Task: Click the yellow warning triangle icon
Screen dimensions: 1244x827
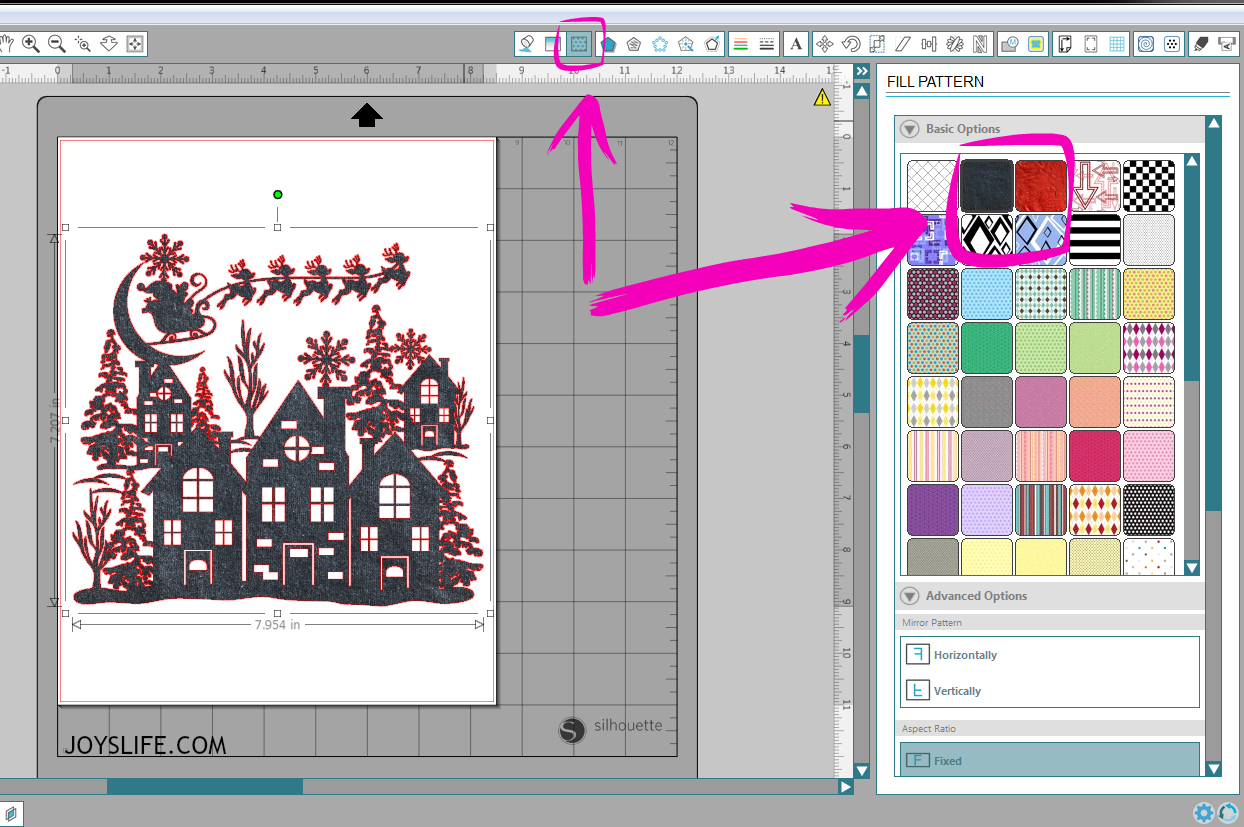Action: [x=822, y=97]
